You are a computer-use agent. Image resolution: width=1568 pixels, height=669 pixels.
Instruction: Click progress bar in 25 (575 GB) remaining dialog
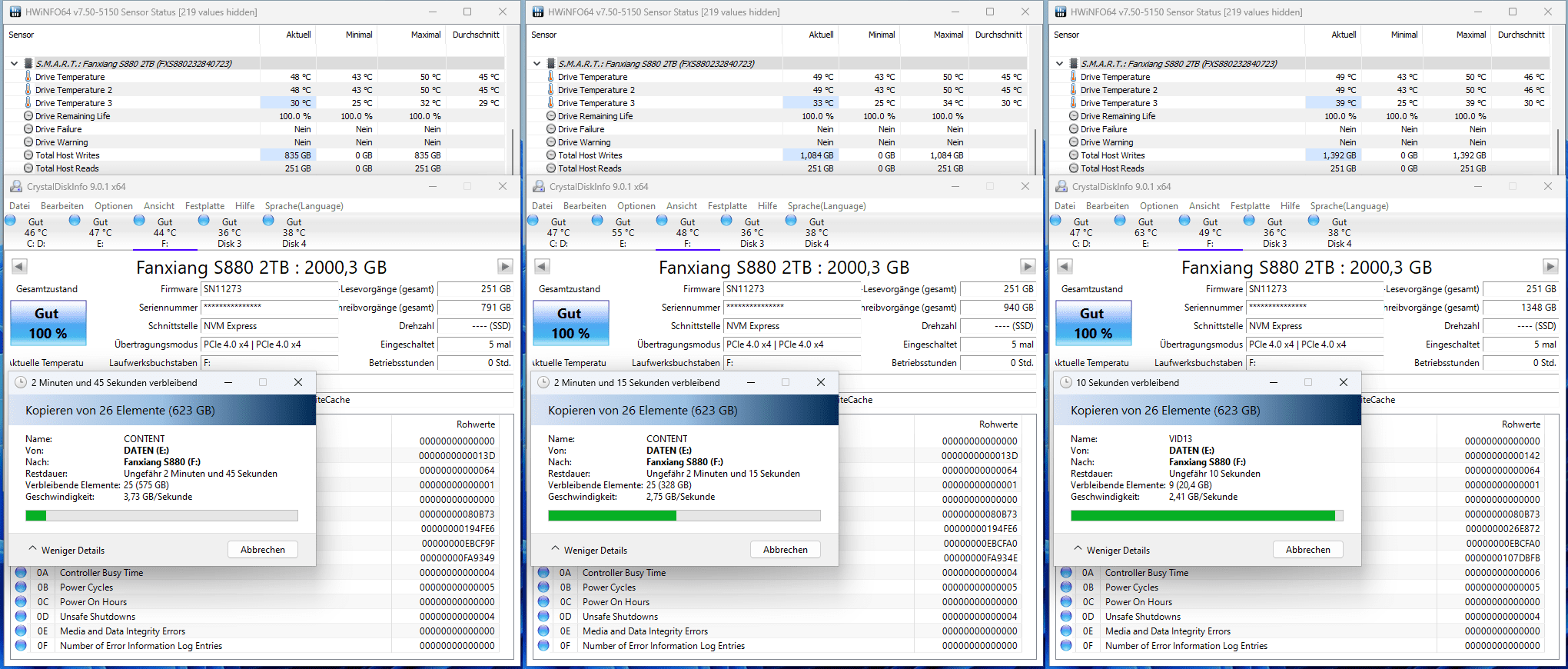click(x=161, y=516)
